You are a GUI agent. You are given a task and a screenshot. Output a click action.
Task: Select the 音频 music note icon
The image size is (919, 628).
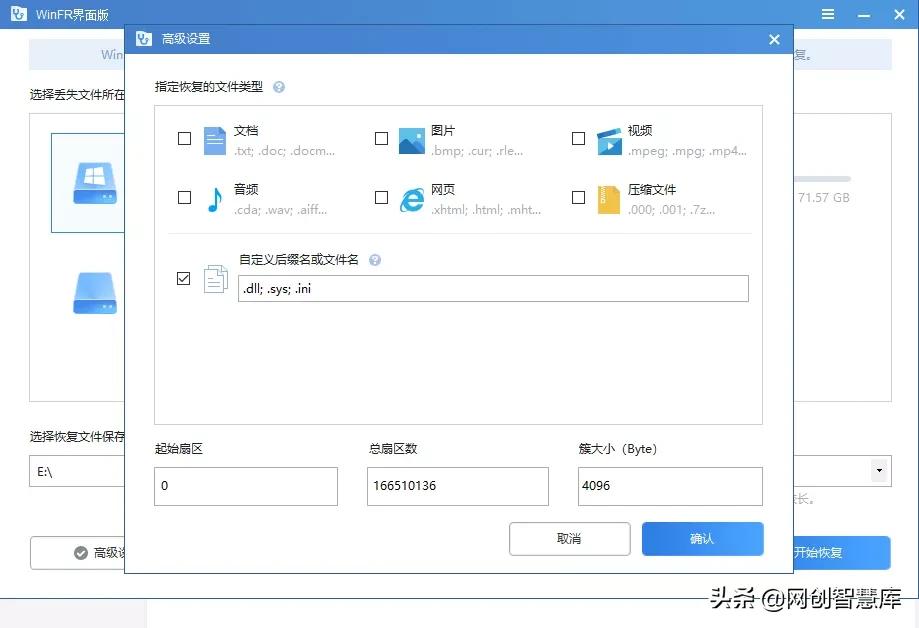[214, 198]
